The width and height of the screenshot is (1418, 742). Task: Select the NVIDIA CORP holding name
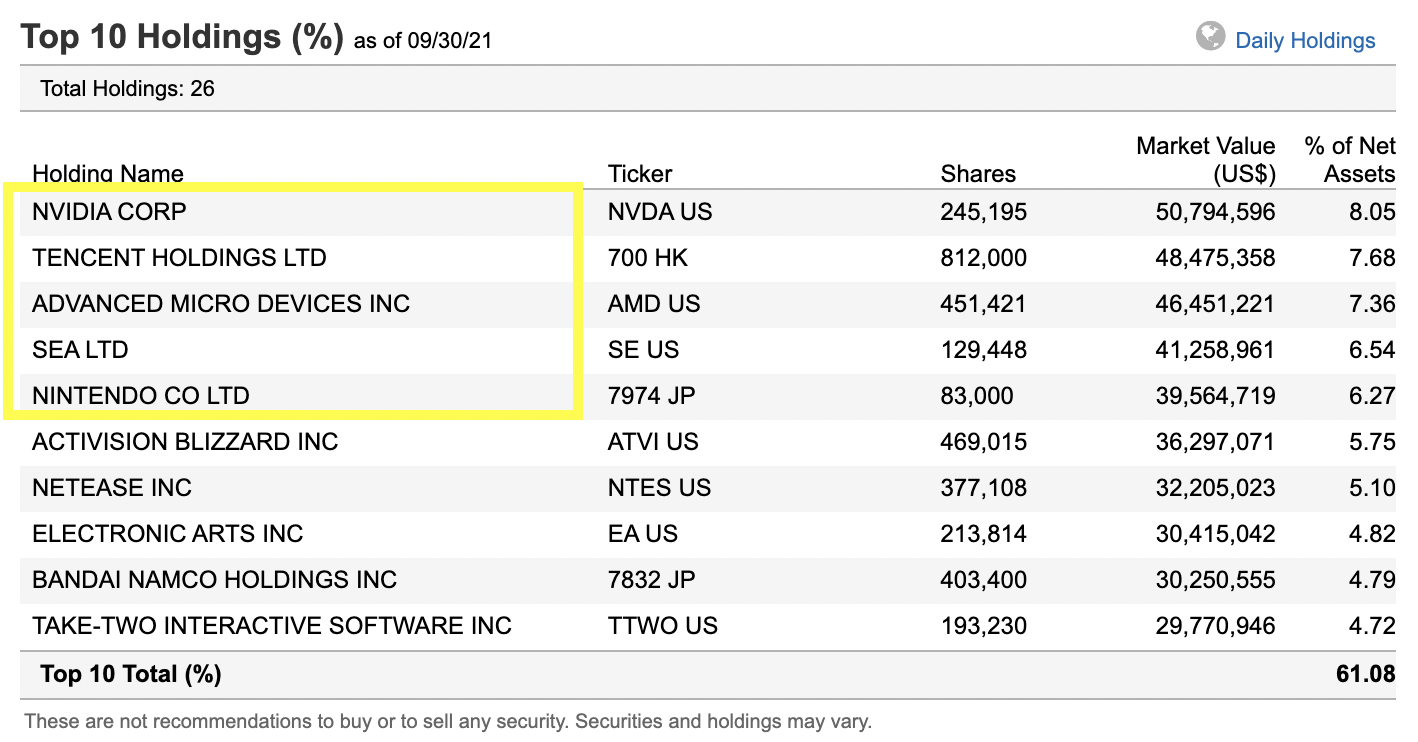pyautogui.click(x=109, y=212)
